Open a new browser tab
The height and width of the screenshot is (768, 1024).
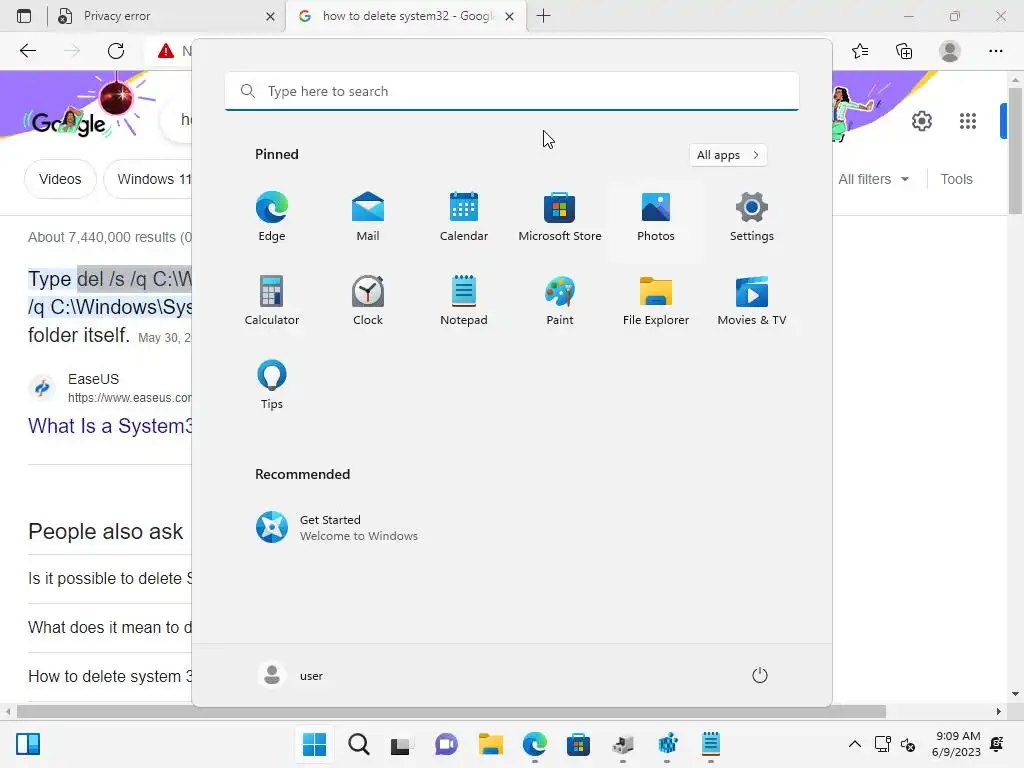[543, 16]
